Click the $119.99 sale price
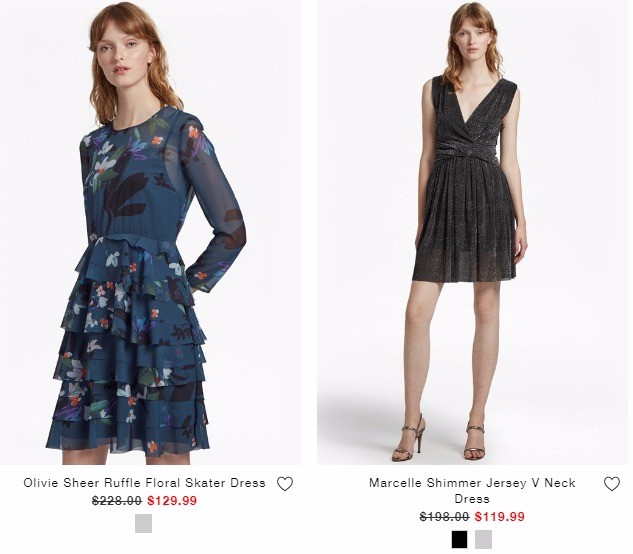This screenshot has width=633, height=554. 500,516
